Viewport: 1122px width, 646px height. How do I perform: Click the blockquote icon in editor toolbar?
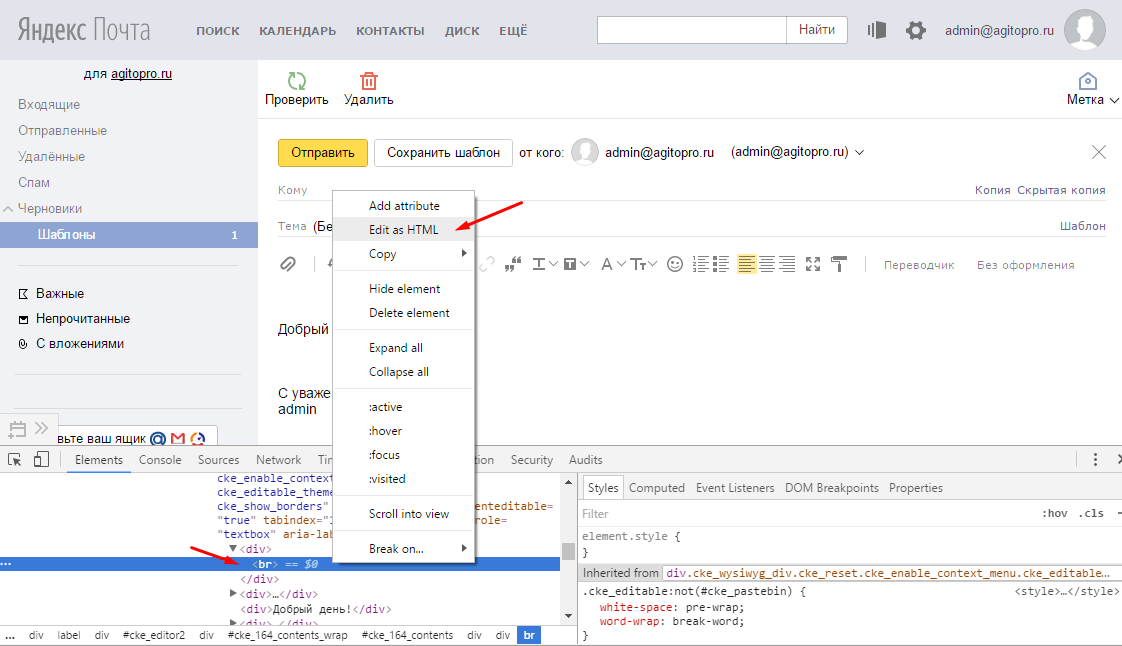pyautogui.click(x=515, y=264)
